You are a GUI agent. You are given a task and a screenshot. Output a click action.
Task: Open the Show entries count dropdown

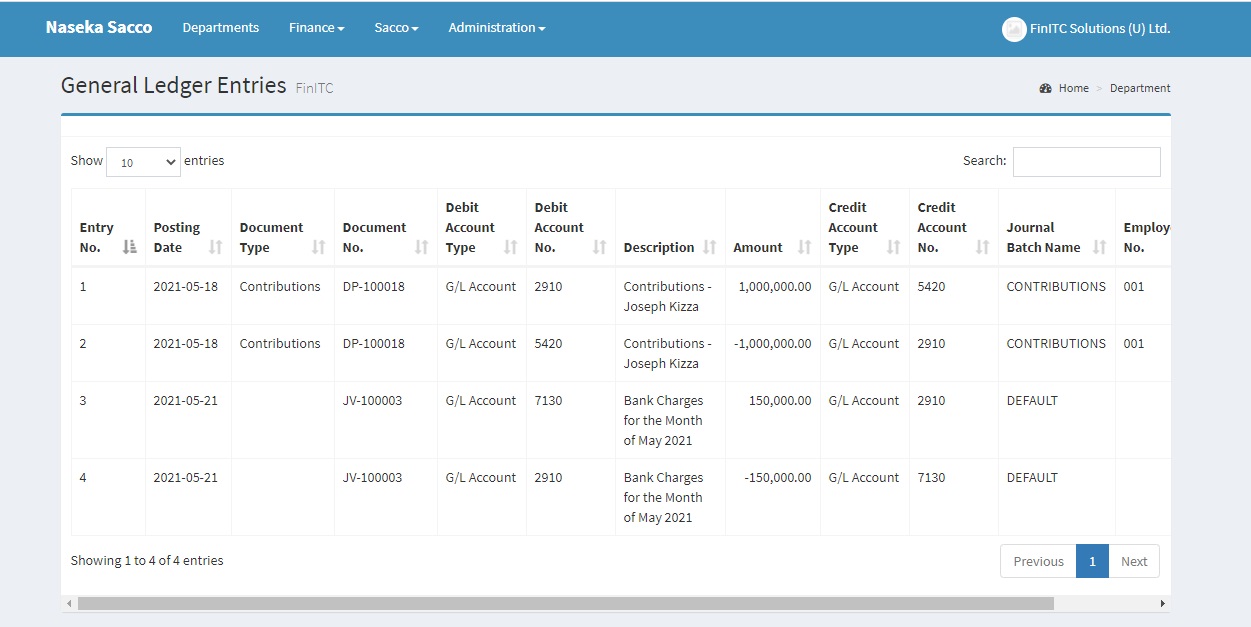pos(143,162)
